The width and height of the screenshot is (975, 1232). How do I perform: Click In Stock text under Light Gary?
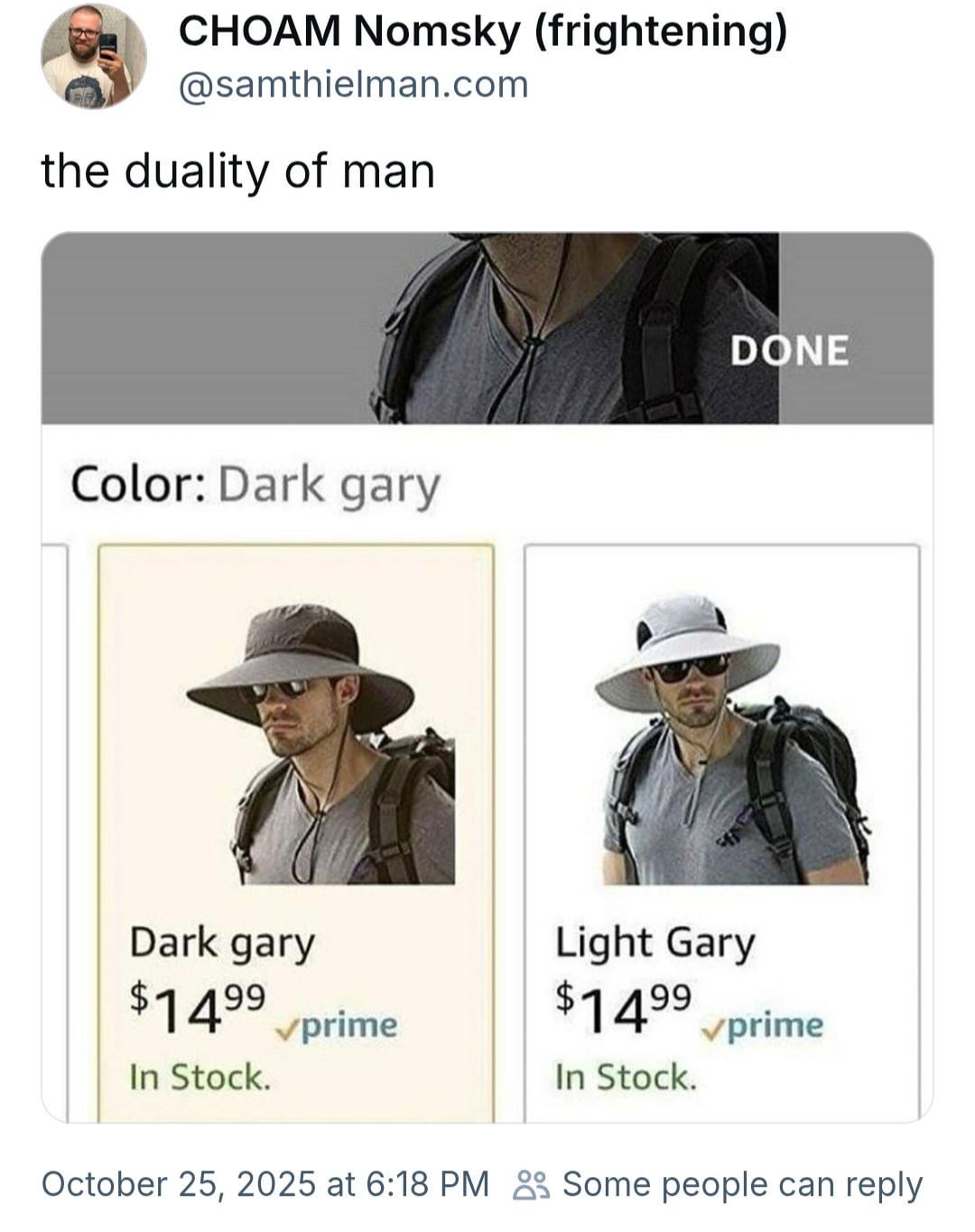[x=626, y=1077]
